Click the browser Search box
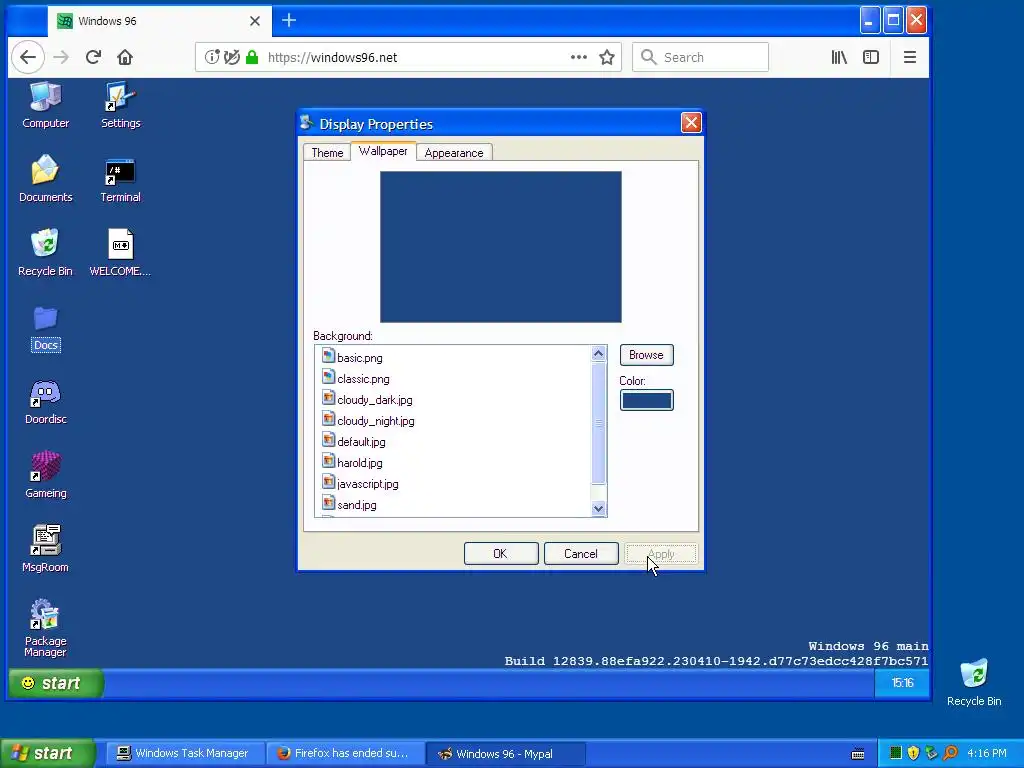Image resolution: width=1024 pixels, height=768 pixels. 700,57
